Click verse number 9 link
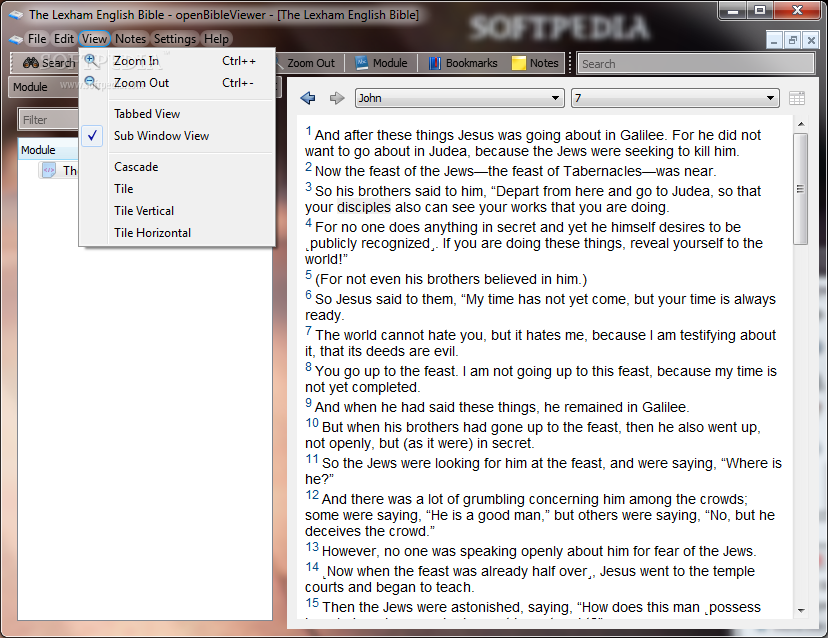Screen dimensions: 828x638 point(308,403)
